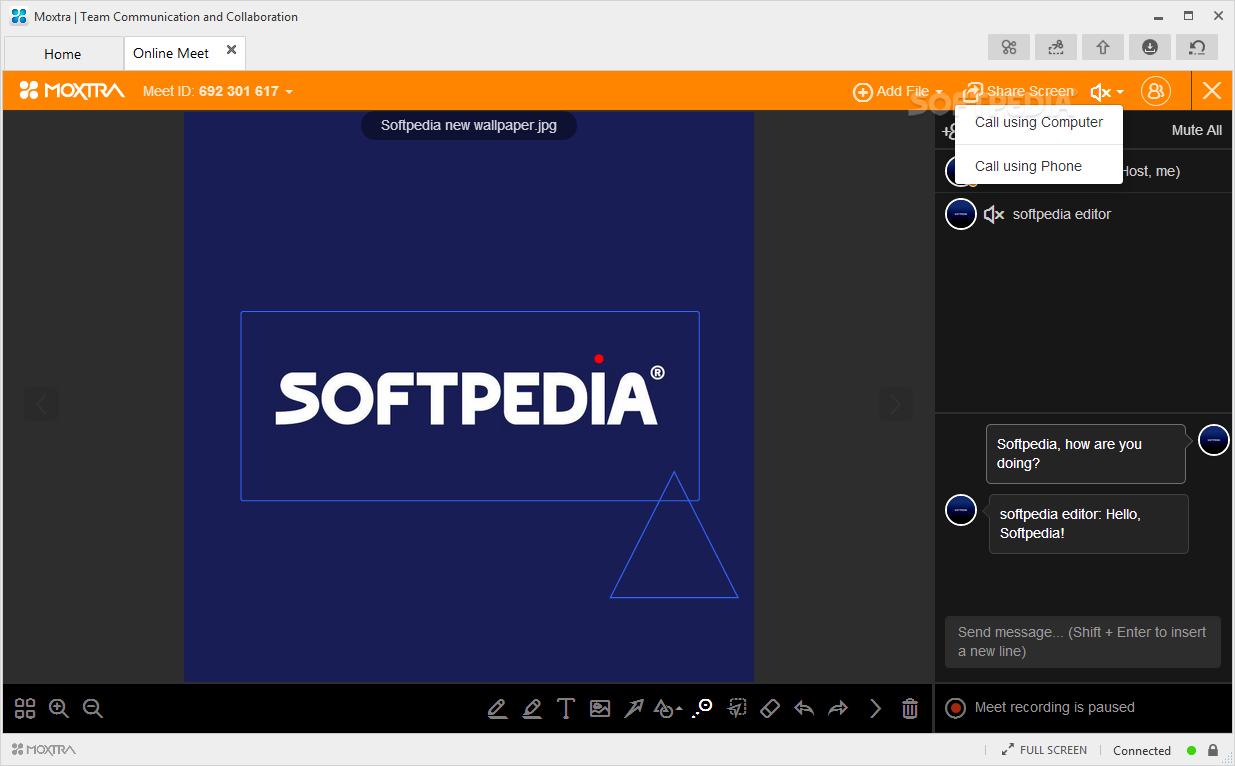This screenshot has height=766, width=1235.
Task: Undo the last annotation
Action: click(x=804, y=708)
